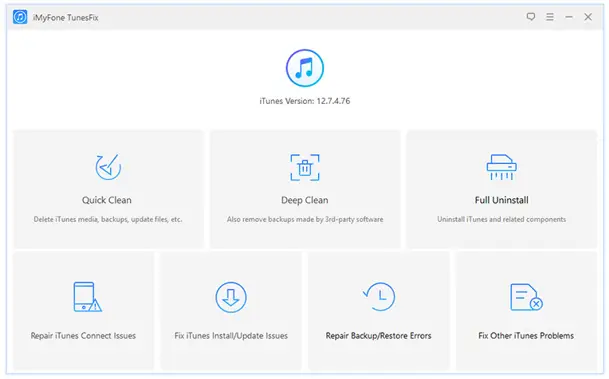Screen dimensions: 609x379
Task: Click the iMyFone TunesFix app logo icon
Action: click(x=20, y=17)
